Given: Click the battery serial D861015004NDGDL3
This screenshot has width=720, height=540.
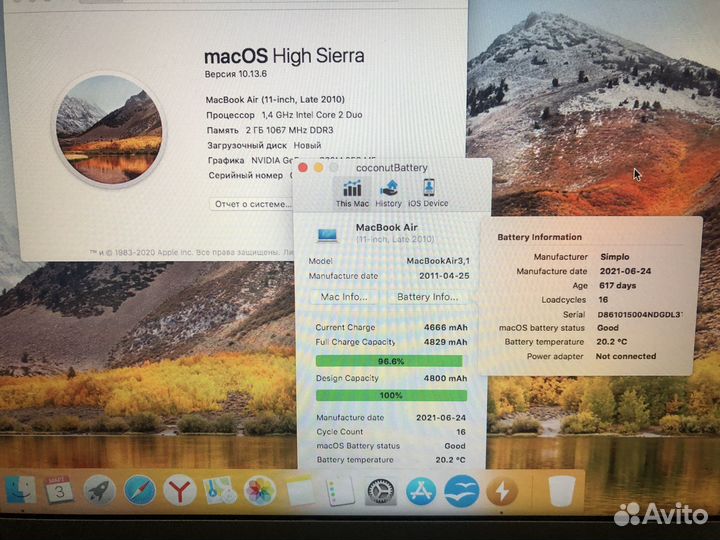Looking at the screenshot, I should pos(640,315).
